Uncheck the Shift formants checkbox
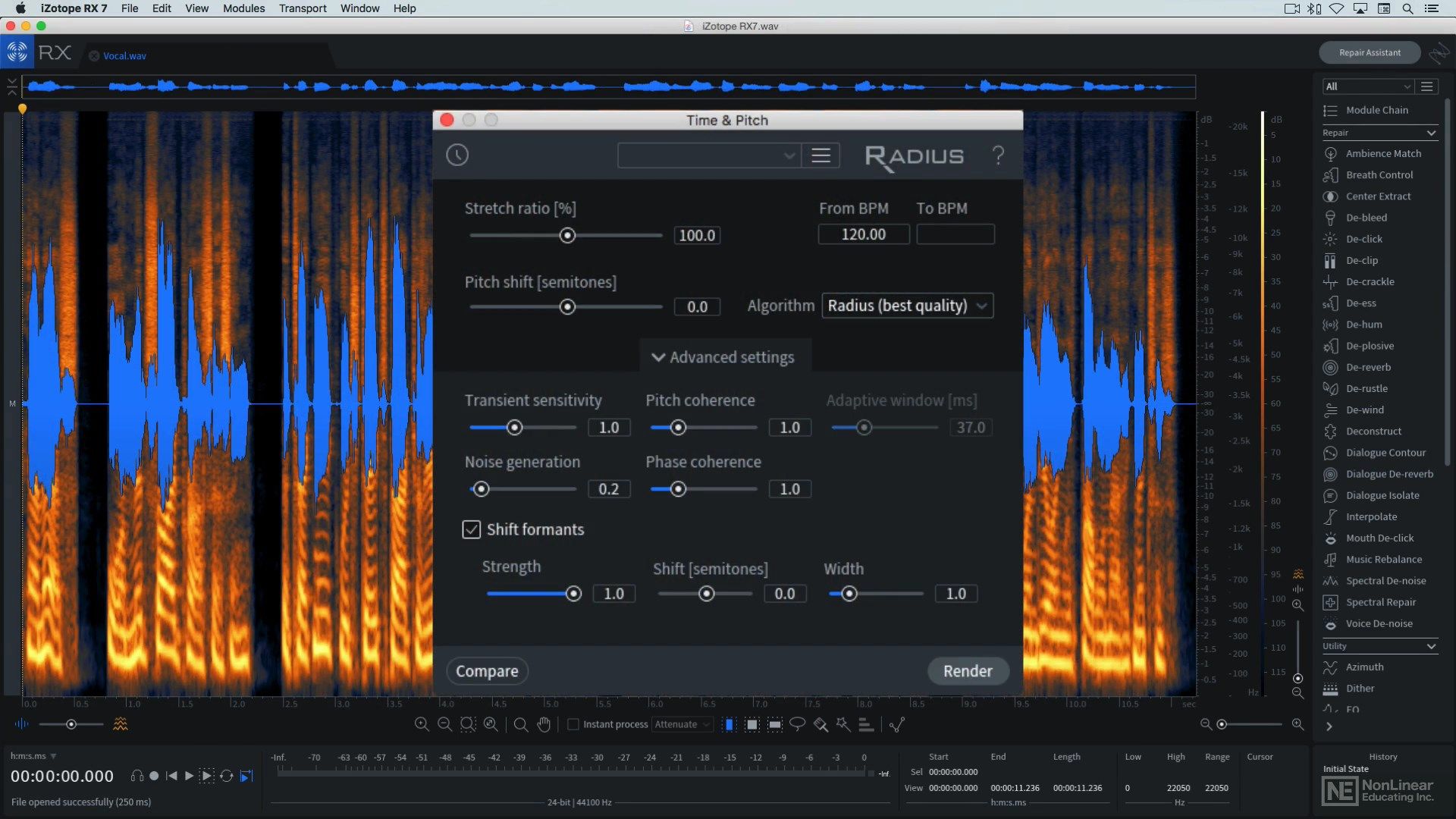This screenshot has width=1456, height=819. click(471, 529)
